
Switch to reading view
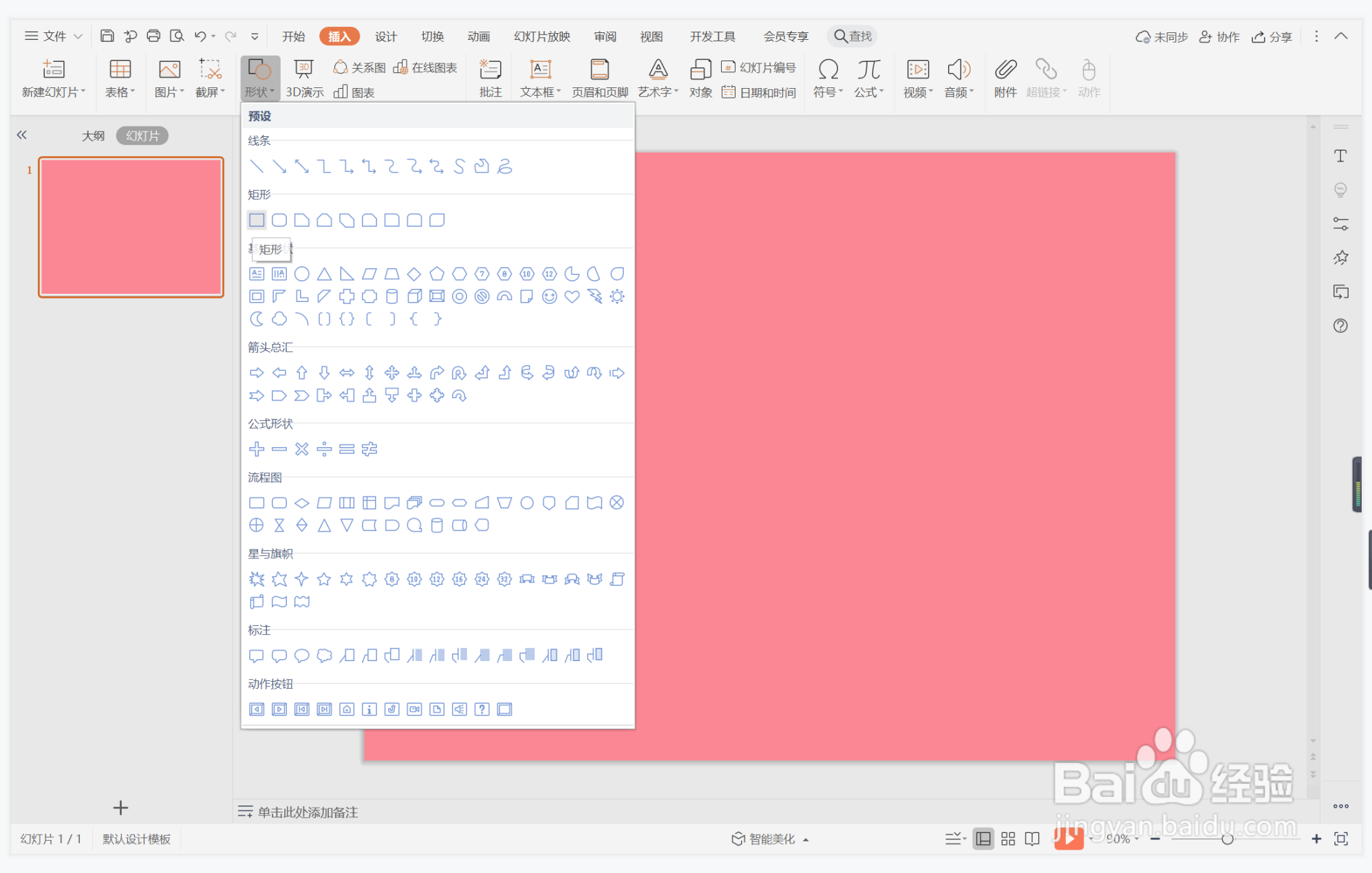click(1032, 839)
